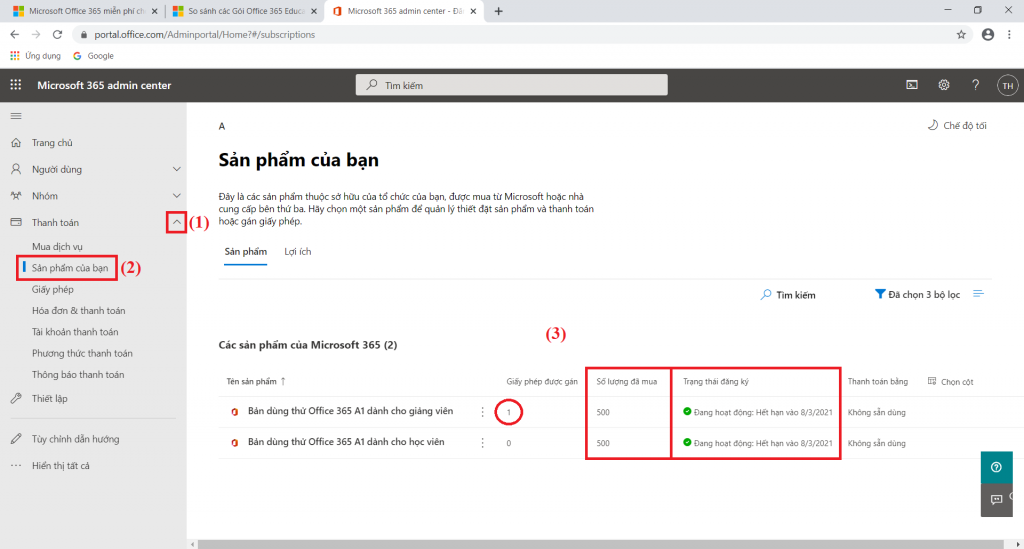Open Thông báo thanh toán
Viewport: 1024px width, 549px height.
click(78, 375)
